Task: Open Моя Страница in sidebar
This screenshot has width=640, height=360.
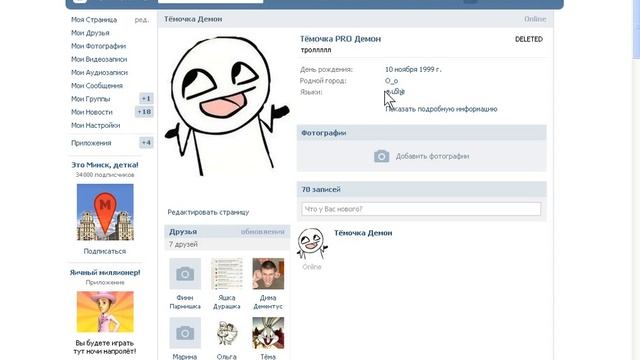Action: pos(94,20)
